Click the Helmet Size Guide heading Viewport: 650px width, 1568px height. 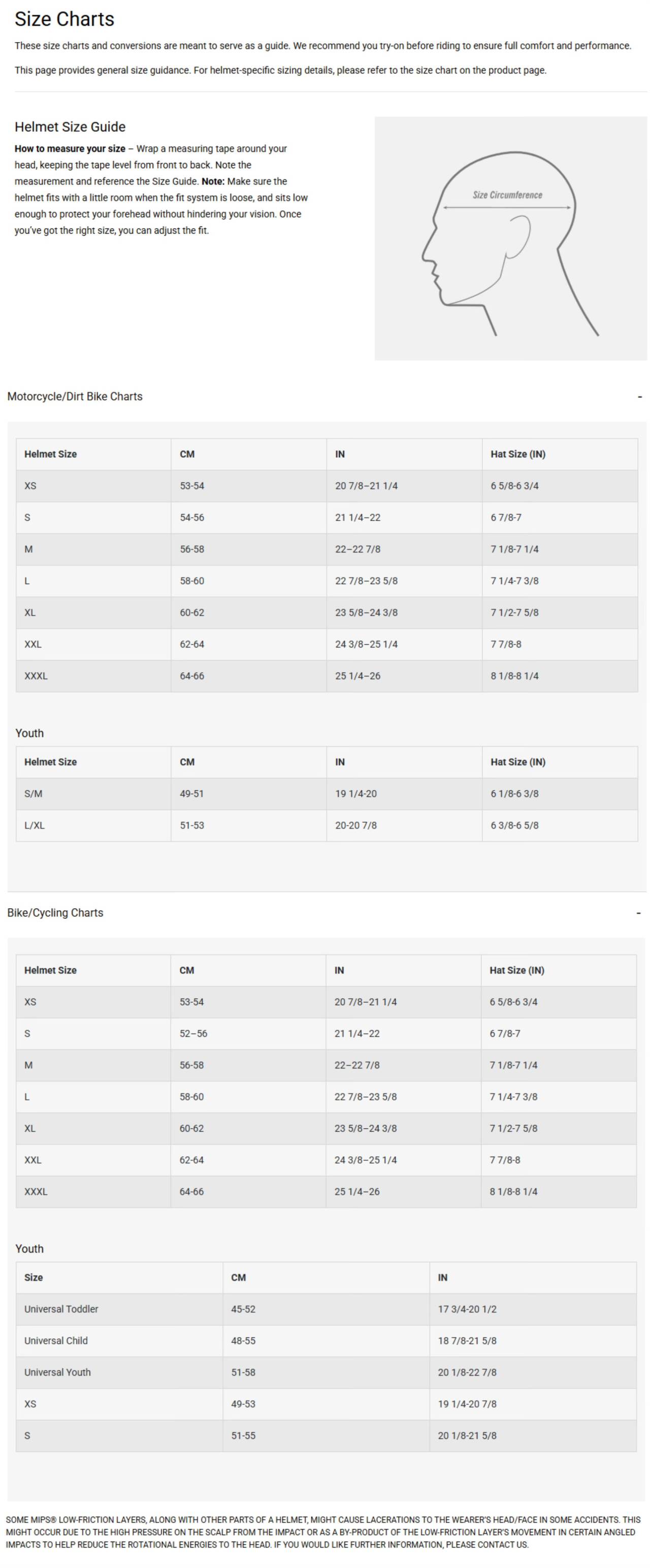pos(70,126)
